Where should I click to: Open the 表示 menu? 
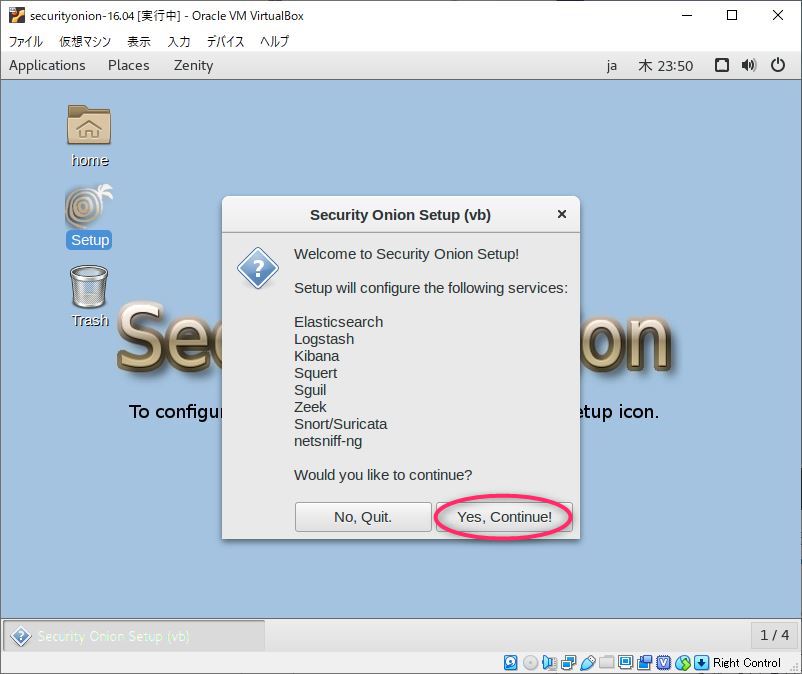[139, 41]
